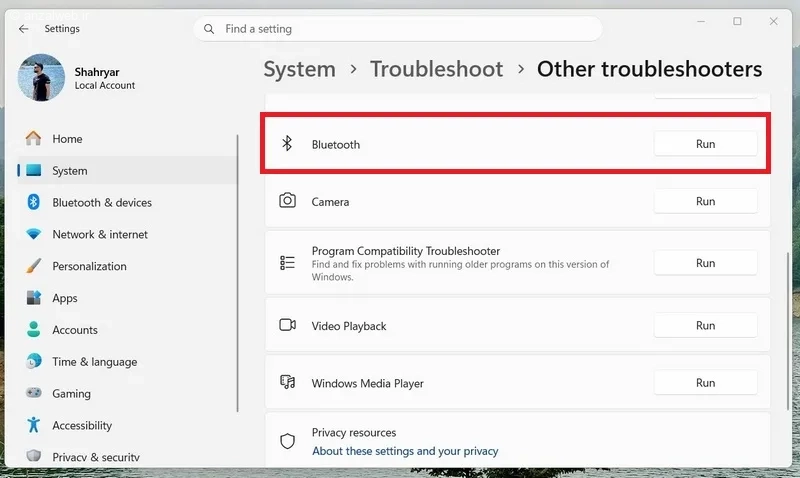Open Gaming label in sidebar
800x478 pixels.
71,394
